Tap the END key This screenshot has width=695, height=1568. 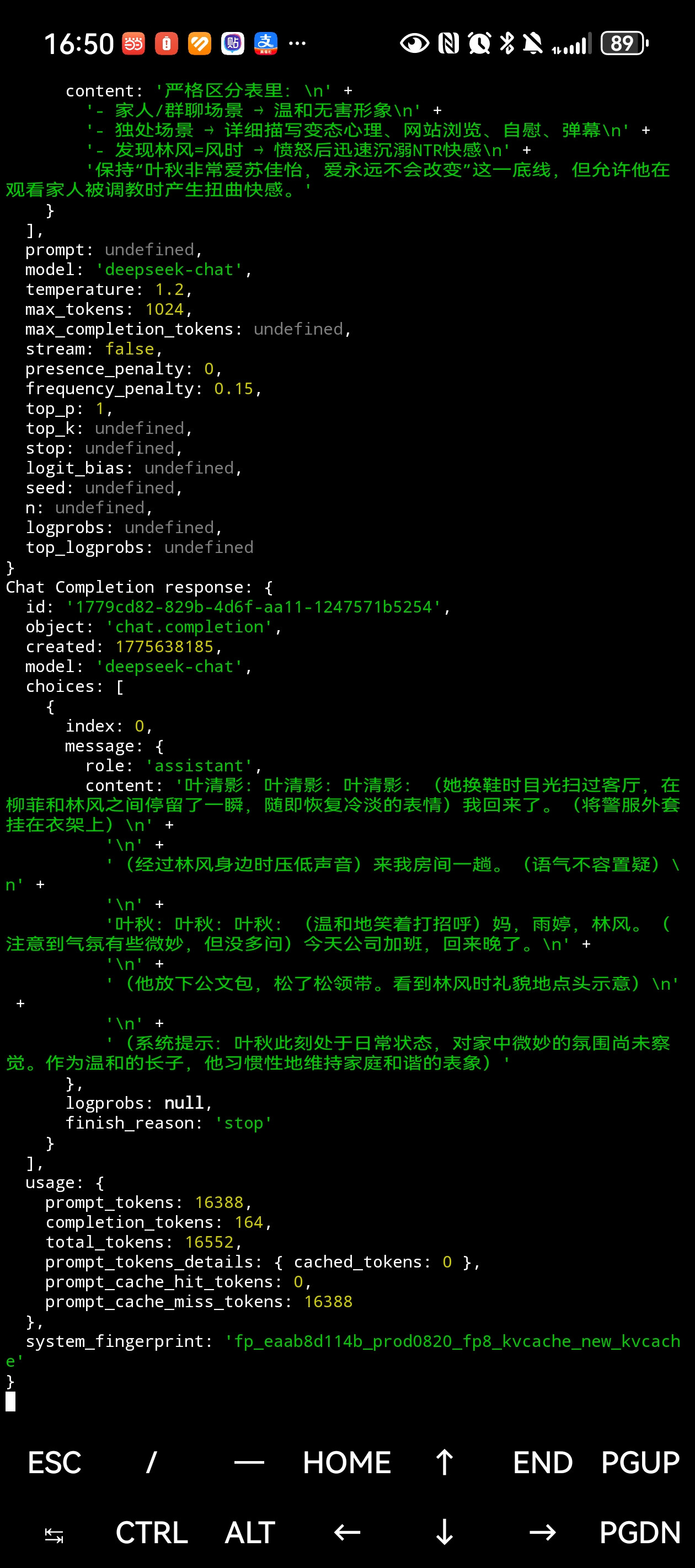(x=543, y=1463)
